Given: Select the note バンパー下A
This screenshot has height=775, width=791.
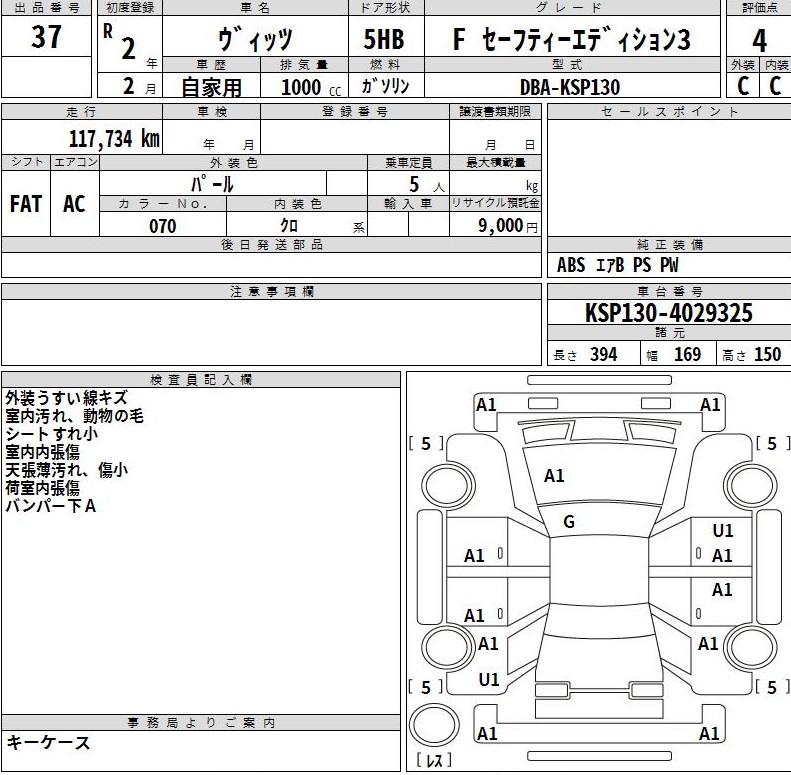Looking at the screenshot, I should click(x=50, y=506).
